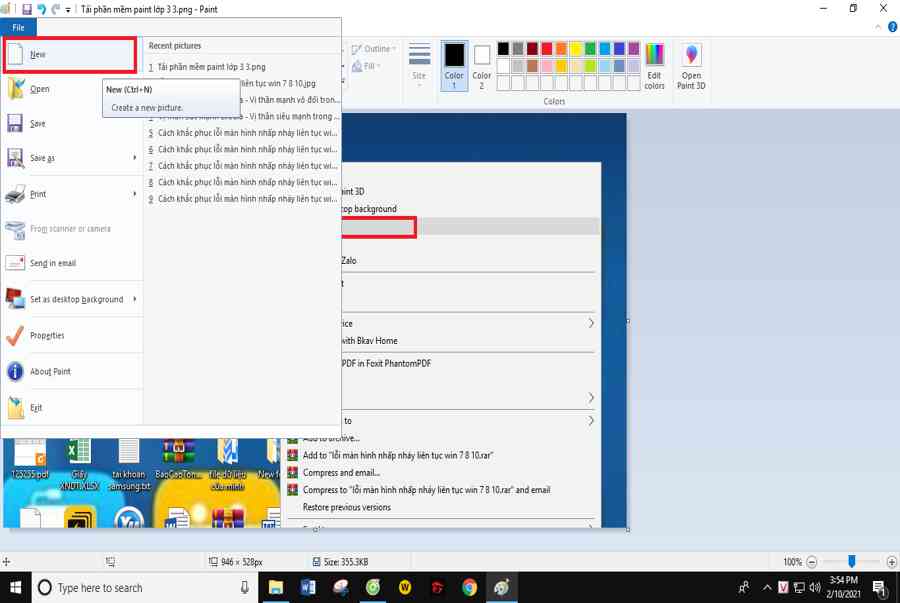Open the Size thickness dropdown
900x603 pixels.
pos(419,66)
